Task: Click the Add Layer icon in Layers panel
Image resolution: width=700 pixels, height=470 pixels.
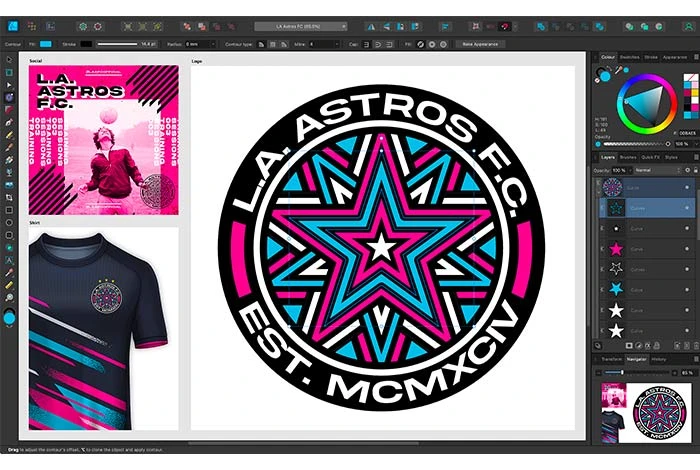Action: (x=677, y=346)
